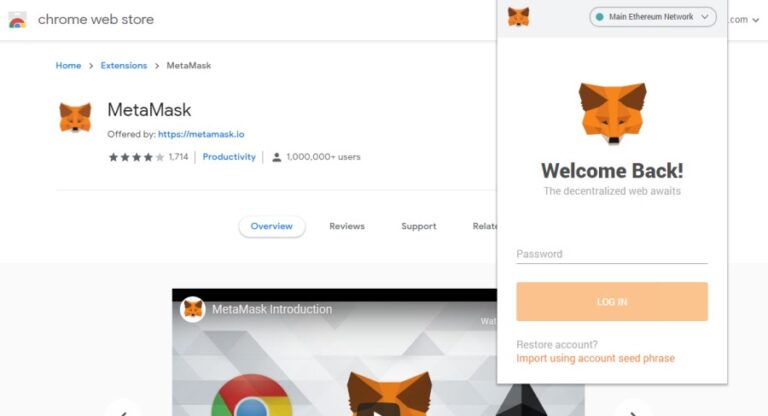Click the green network status dot
Viewport: 768px width, 416px height.
599,17
